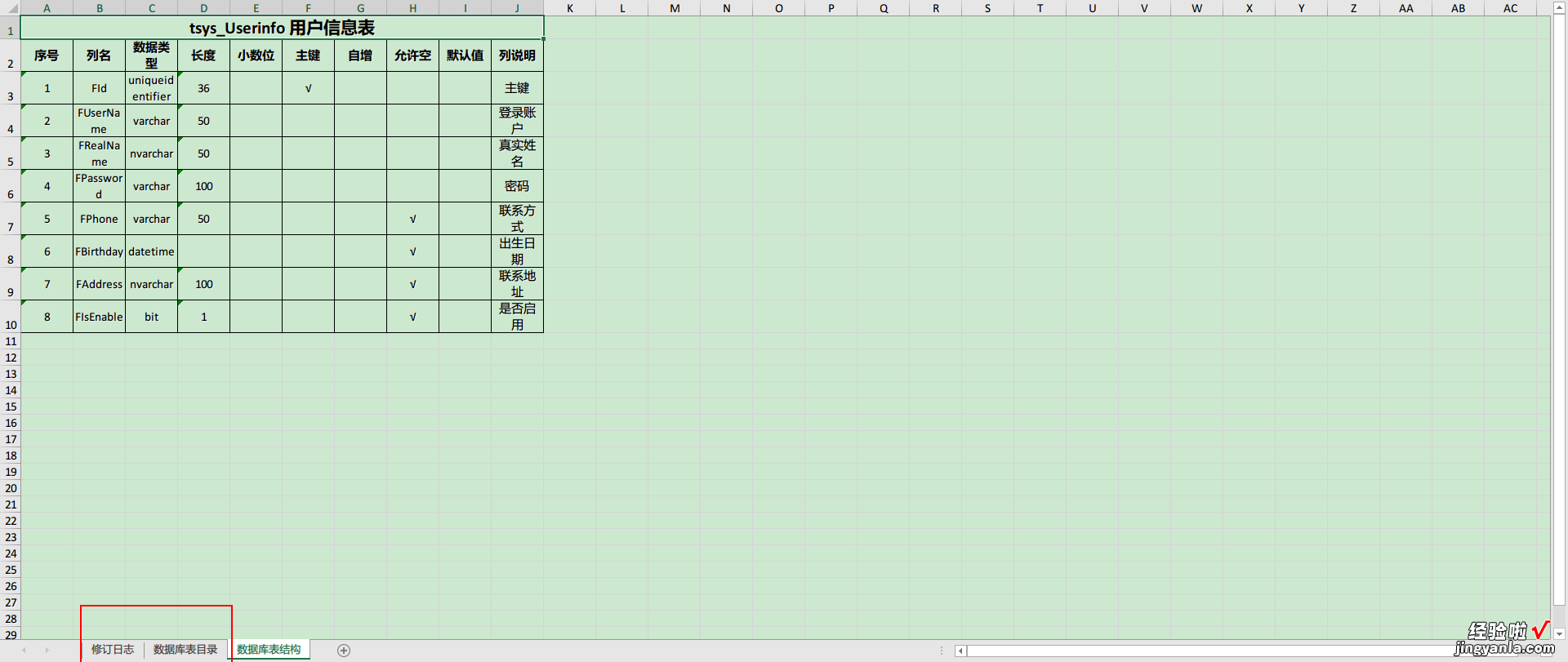Screen dimensions: 1568x662
Task: Click next sheet navigation arrow
Action: 47,650
